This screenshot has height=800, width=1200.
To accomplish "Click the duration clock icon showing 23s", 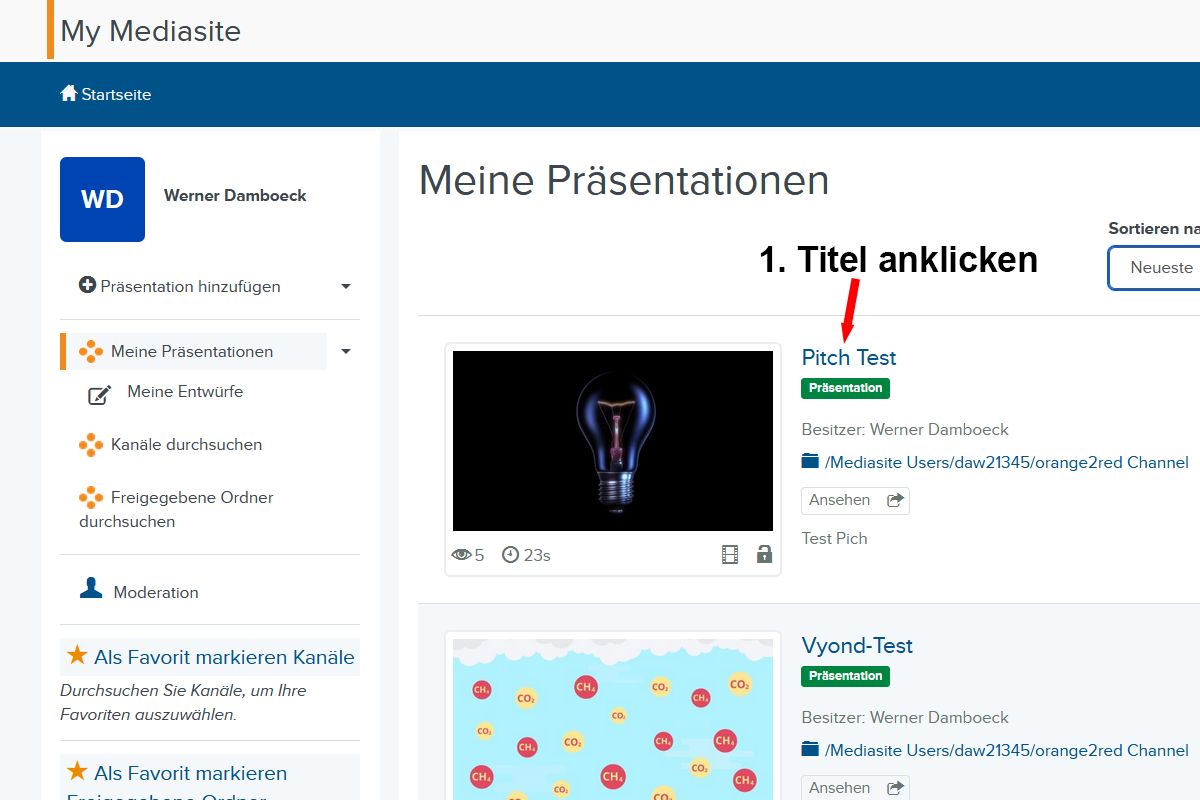I will click(x=509, y=553).
